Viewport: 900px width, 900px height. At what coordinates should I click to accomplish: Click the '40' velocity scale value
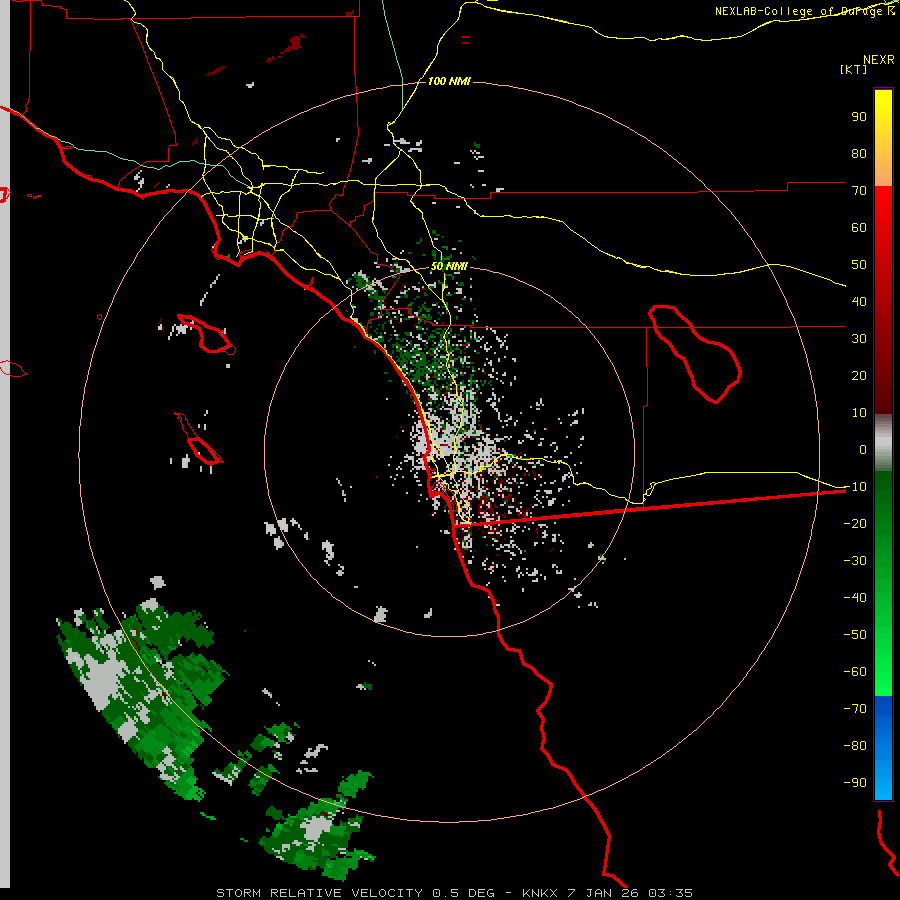859,302
